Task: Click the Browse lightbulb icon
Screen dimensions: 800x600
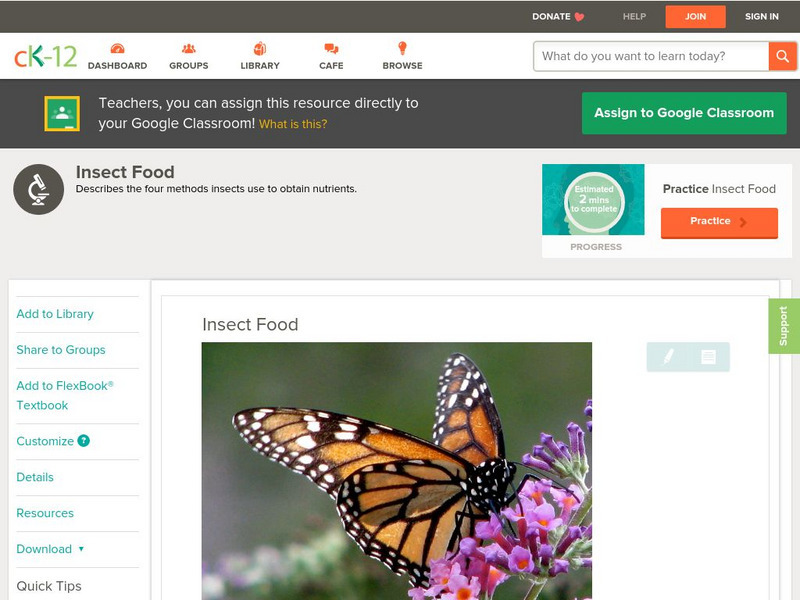Action: [x=402, y=47]
